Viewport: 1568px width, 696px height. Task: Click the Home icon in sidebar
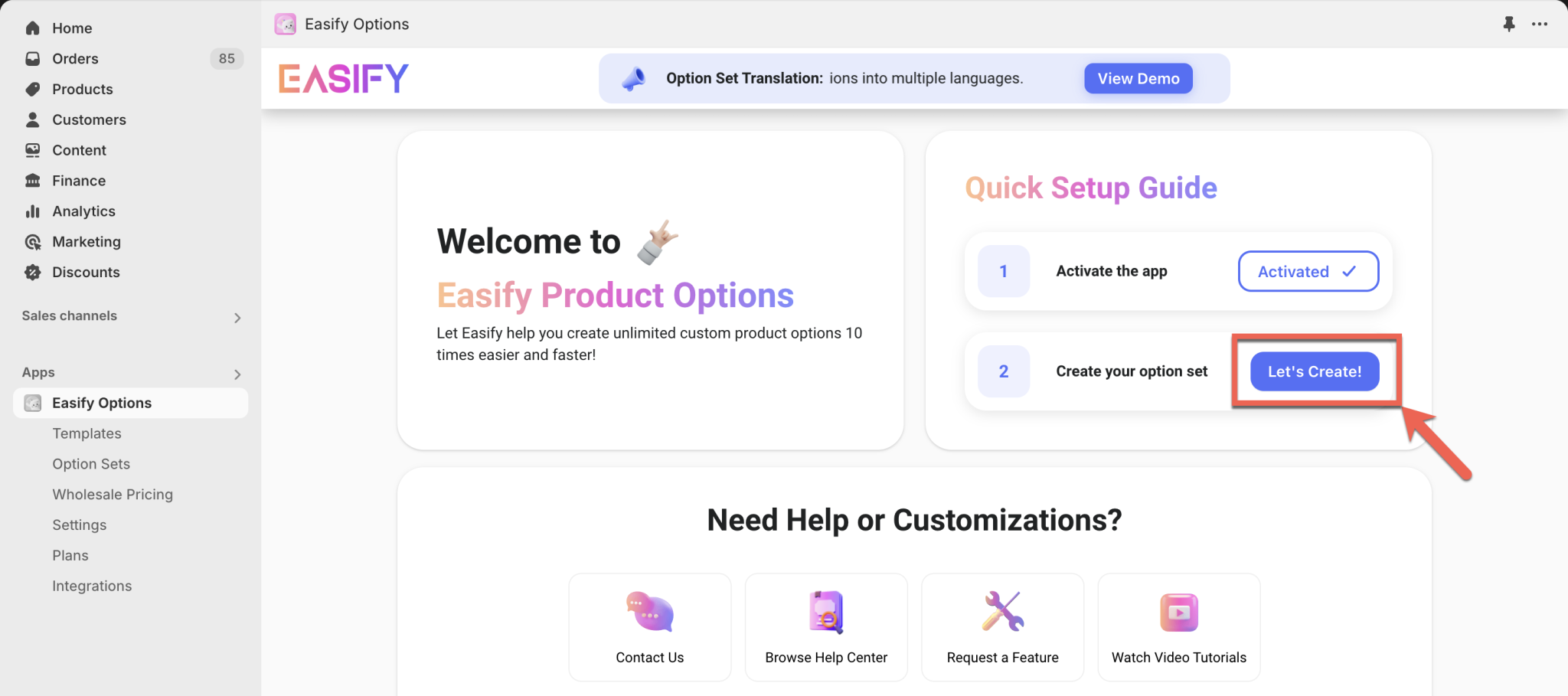point(32,28)
